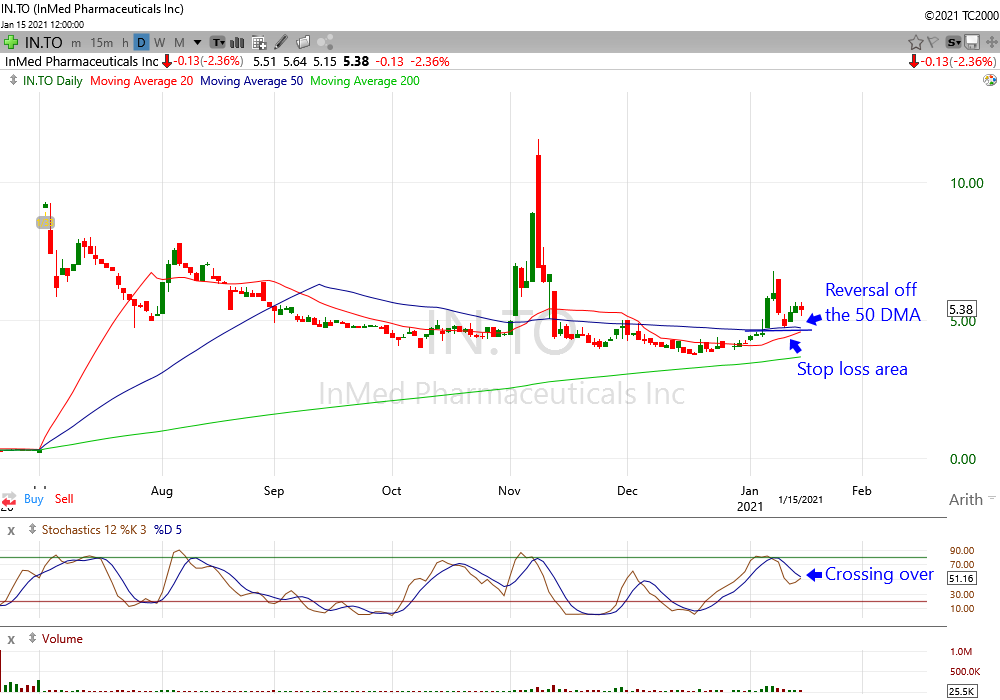Click the yellow note marker on July candle
The width and height of the screenshot is (1000, 700).
(x=45, y=222)
